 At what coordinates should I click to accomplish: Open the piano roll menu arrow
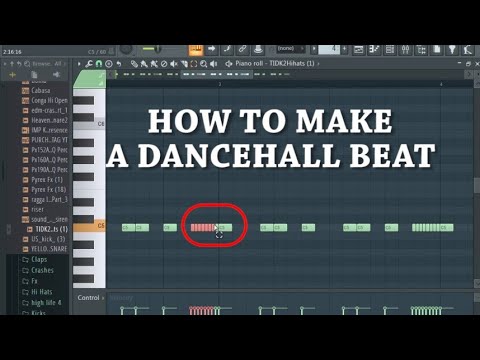pyautogui.click(x=79, y=64)
